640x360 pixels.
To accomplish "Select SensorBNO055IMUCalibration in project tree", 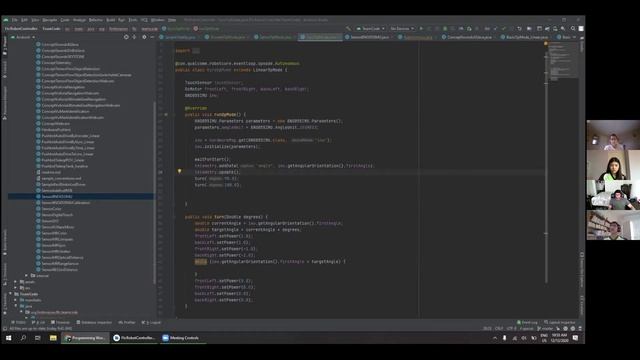I will pos(66,202).
